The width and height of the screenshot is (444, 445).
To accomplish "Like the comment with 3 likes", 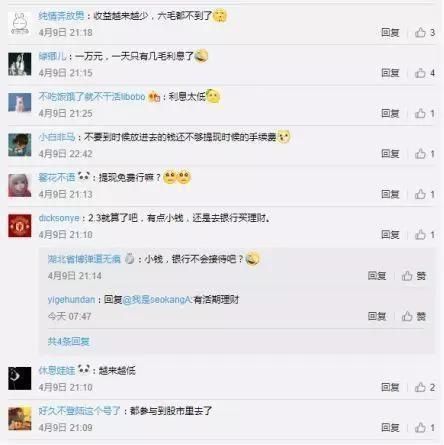I will 425,32.
